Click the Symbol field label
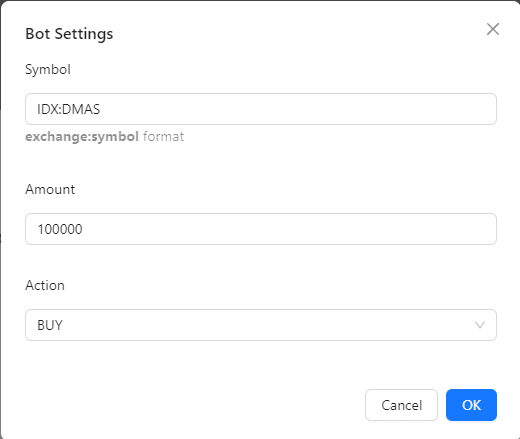Viewport: 520px width, 439px height. point(48,69)
